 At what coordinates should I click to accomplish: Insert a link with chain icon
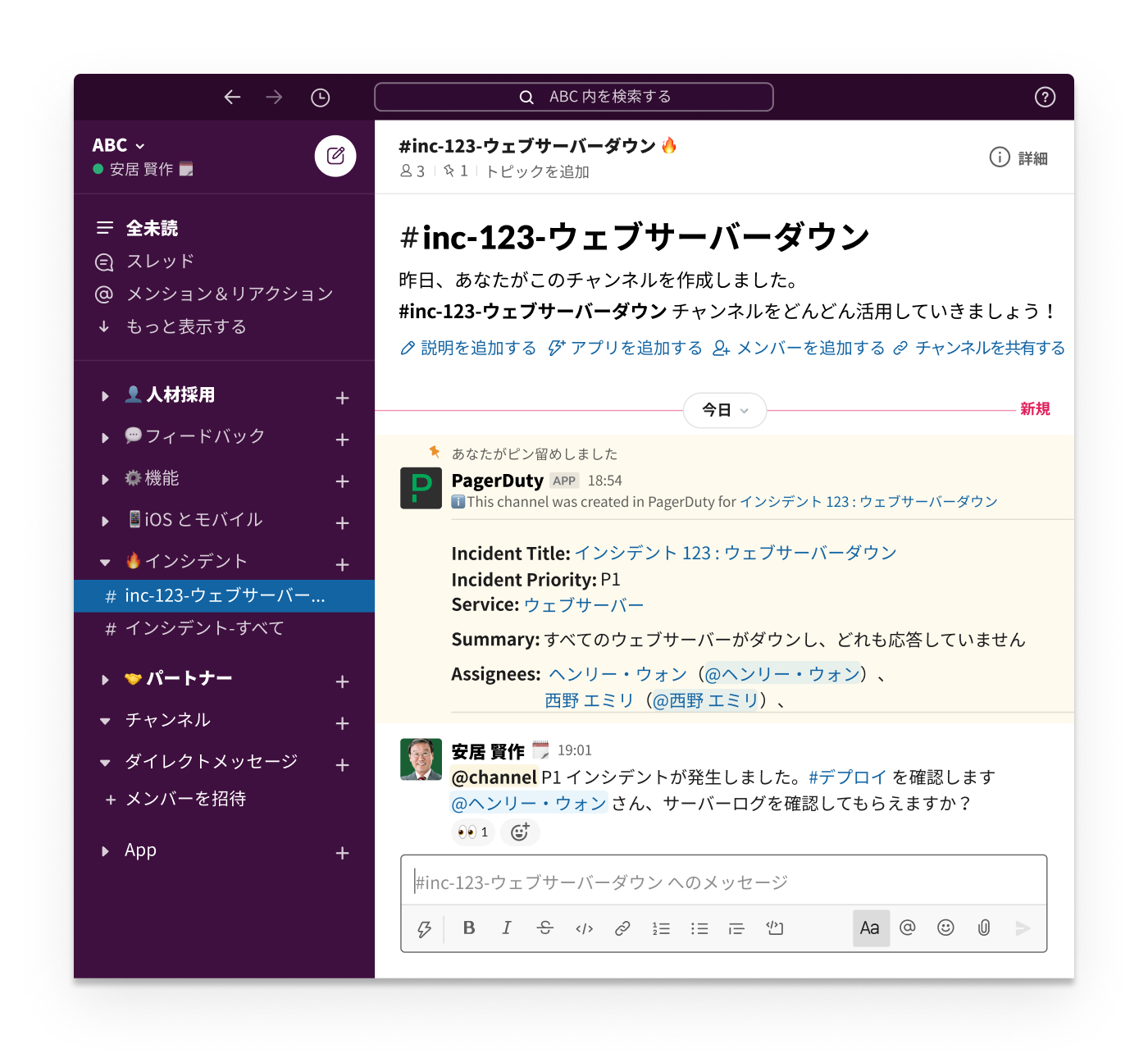(x=622, y=928)
